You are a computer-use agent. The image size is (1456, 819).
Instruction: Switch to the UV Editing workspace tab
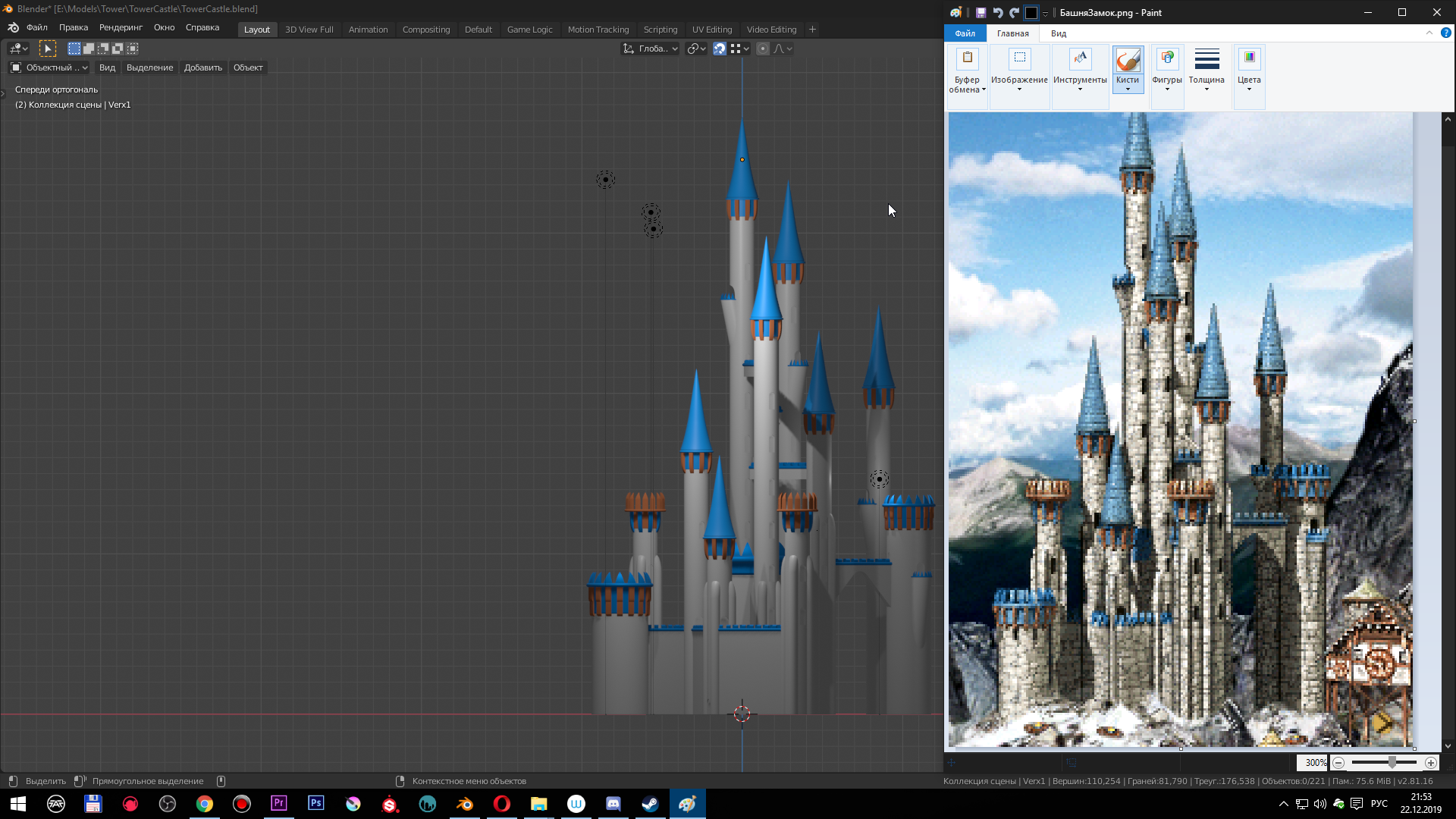pyautogui.click(x=711, y=30)
